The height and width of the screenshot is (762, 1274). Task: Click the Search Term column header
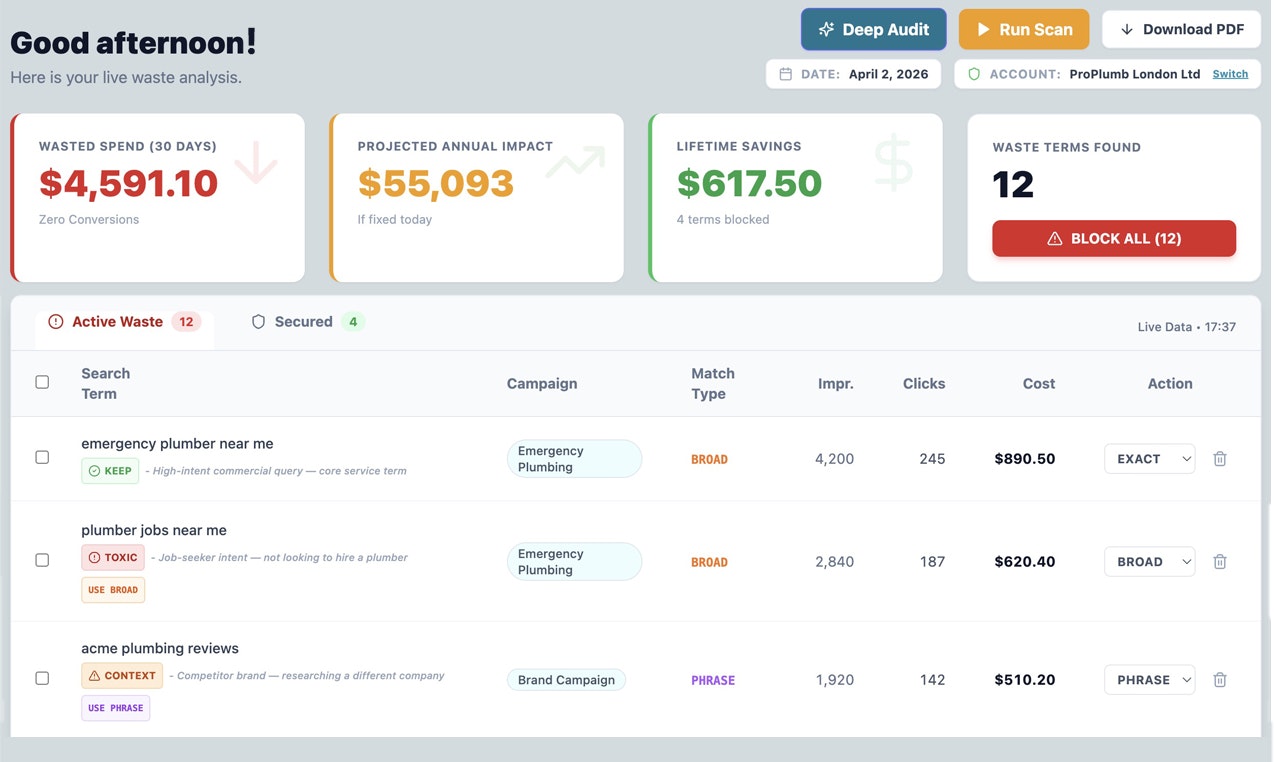(x=105, y=383)
